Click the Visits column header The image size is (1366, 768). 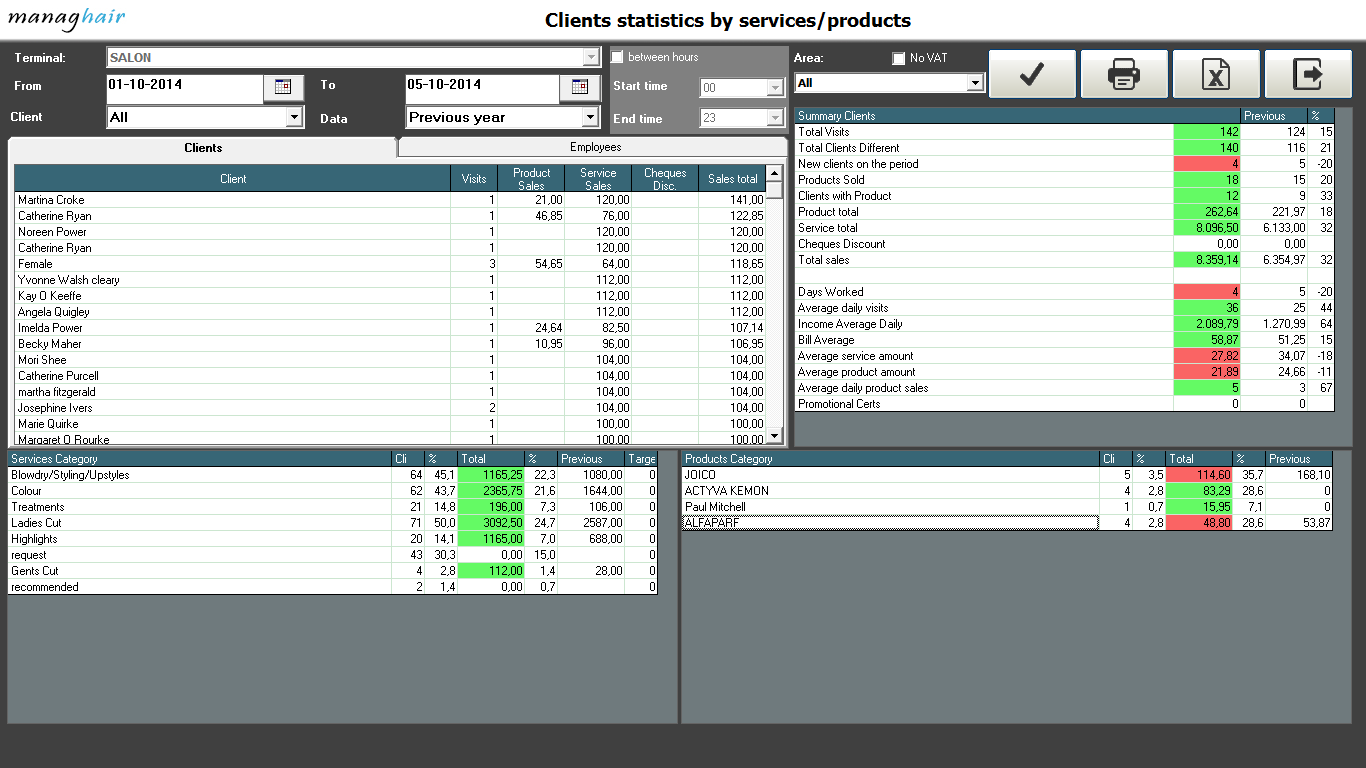474,179
